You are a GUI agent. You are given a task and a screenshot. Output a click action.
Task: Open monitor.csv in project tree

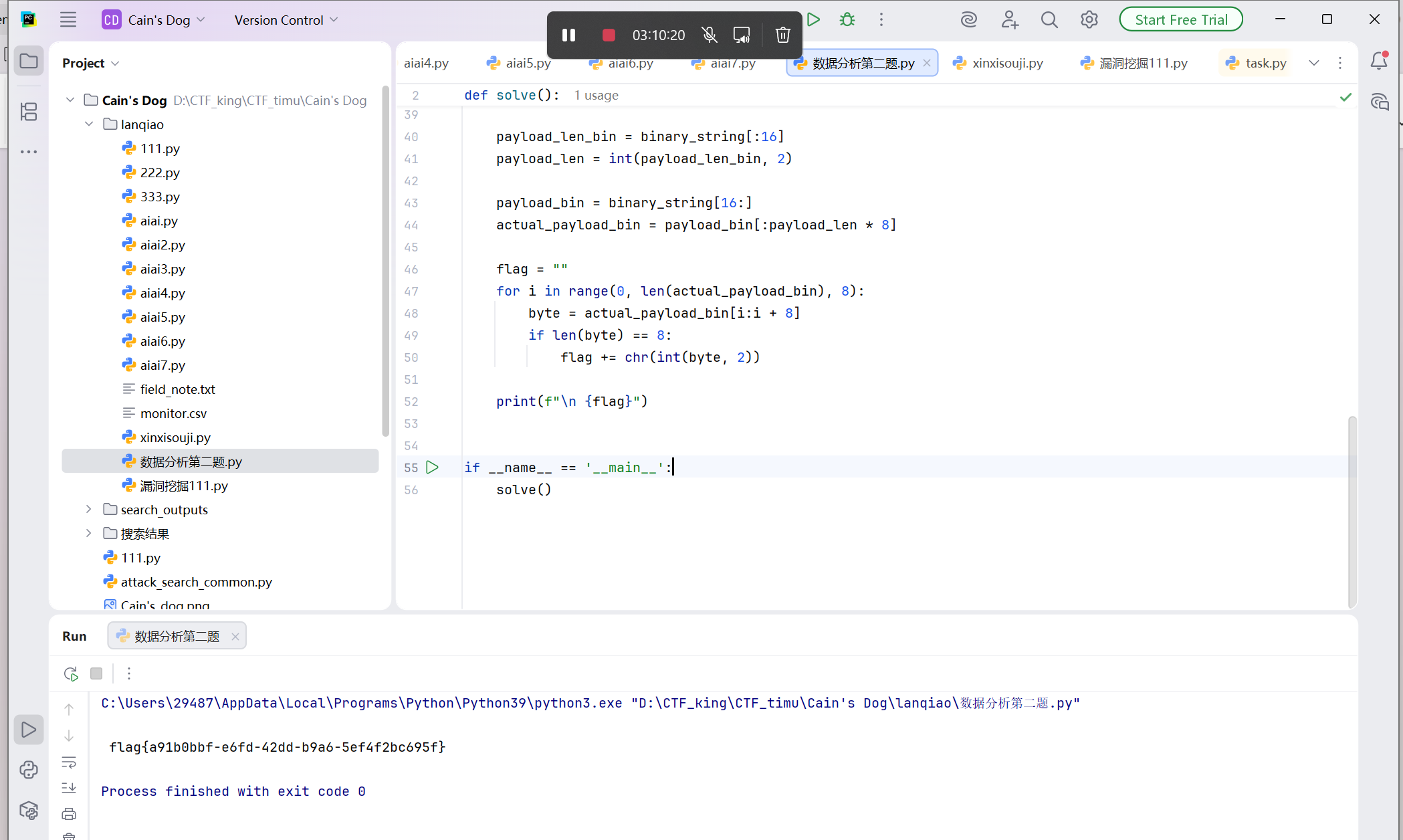164,413
